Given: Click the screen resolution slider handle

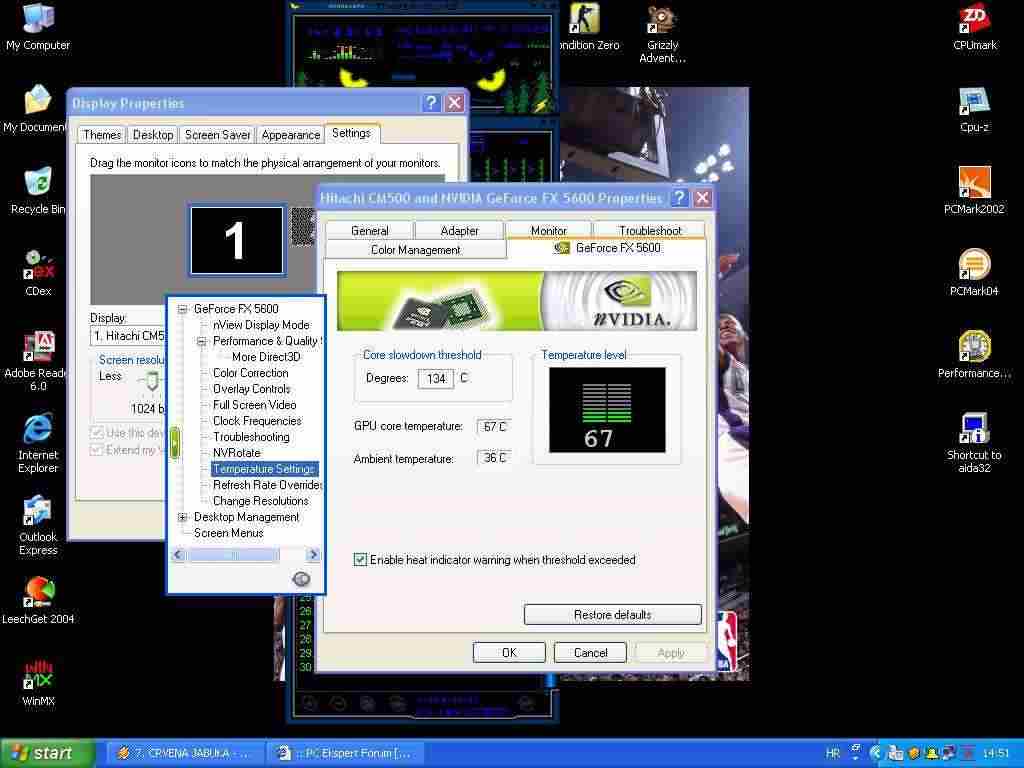Looking at the screenshot, I should (x=152, y=380).
